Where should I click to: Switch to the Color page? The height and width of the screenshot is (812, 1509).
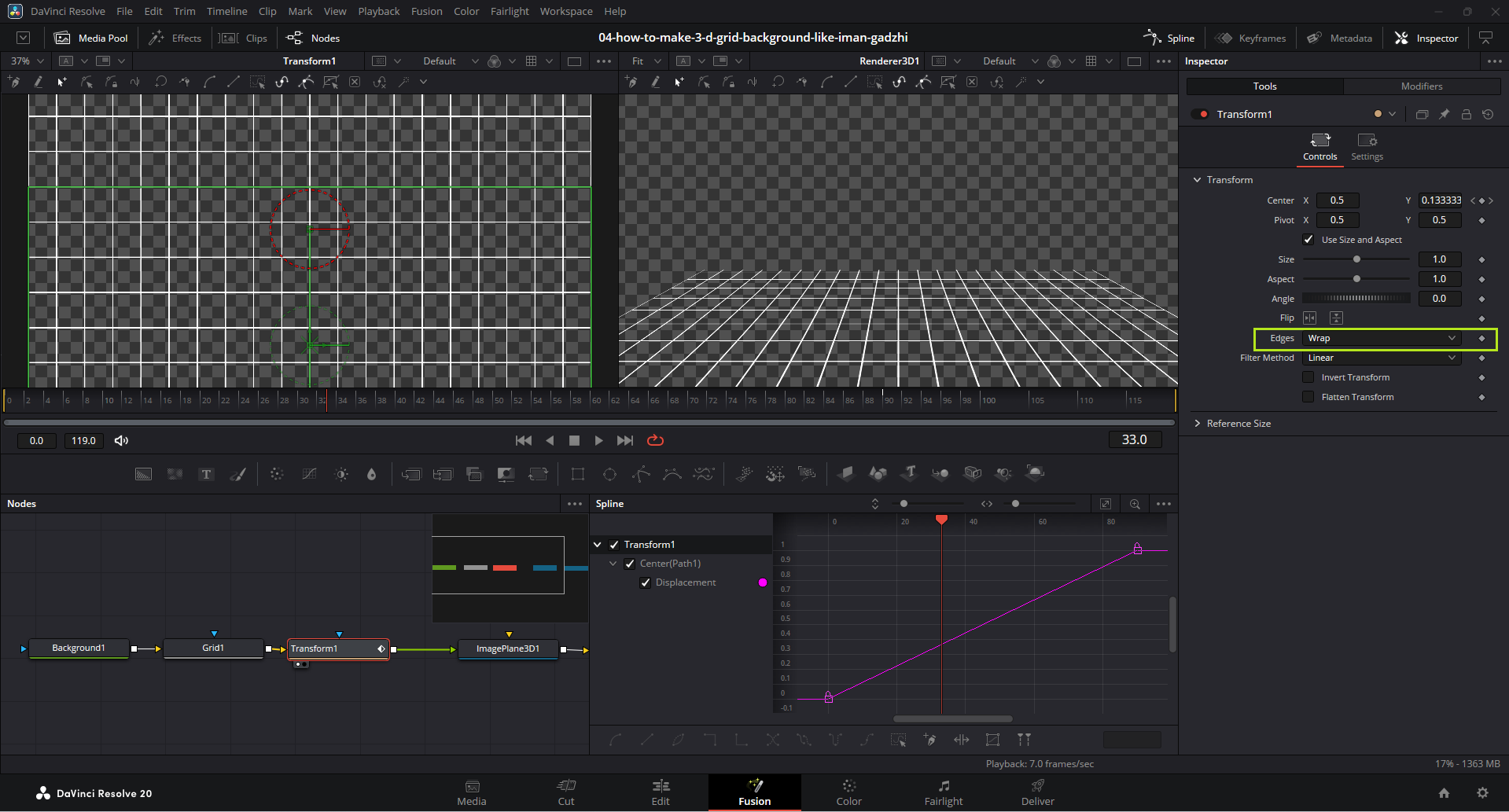point(848,792)
